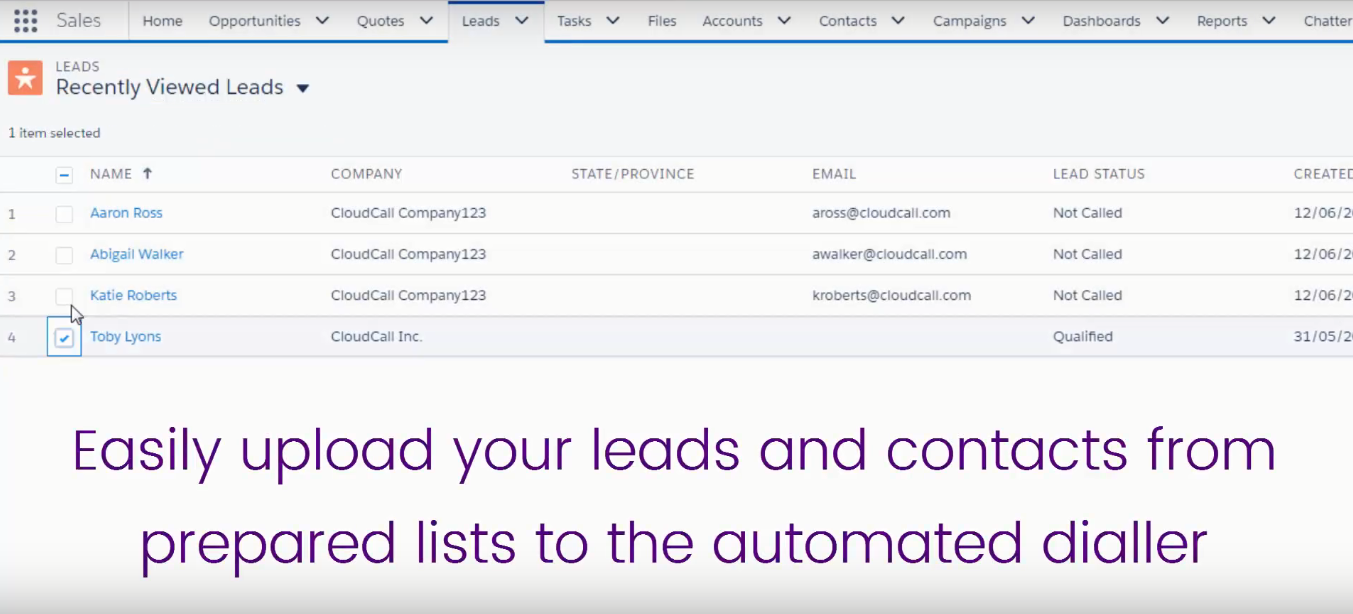Expand the Quotes tab dropdown chevron
Viewport: 1353px width, 614px height.
(427, 21)
